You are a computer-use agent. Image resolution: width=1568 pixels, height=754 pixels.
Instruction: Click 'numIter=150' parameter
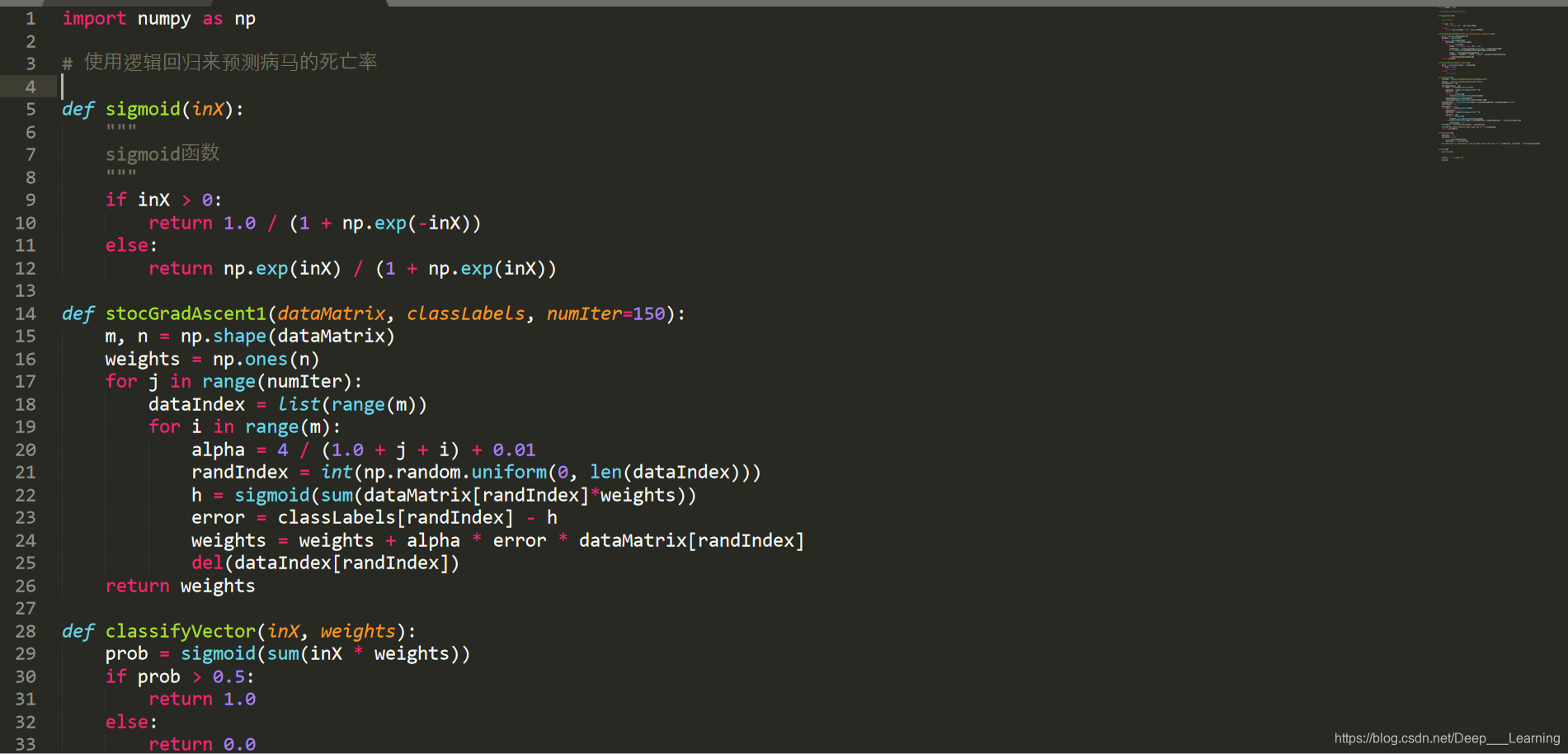coord(605,313)
